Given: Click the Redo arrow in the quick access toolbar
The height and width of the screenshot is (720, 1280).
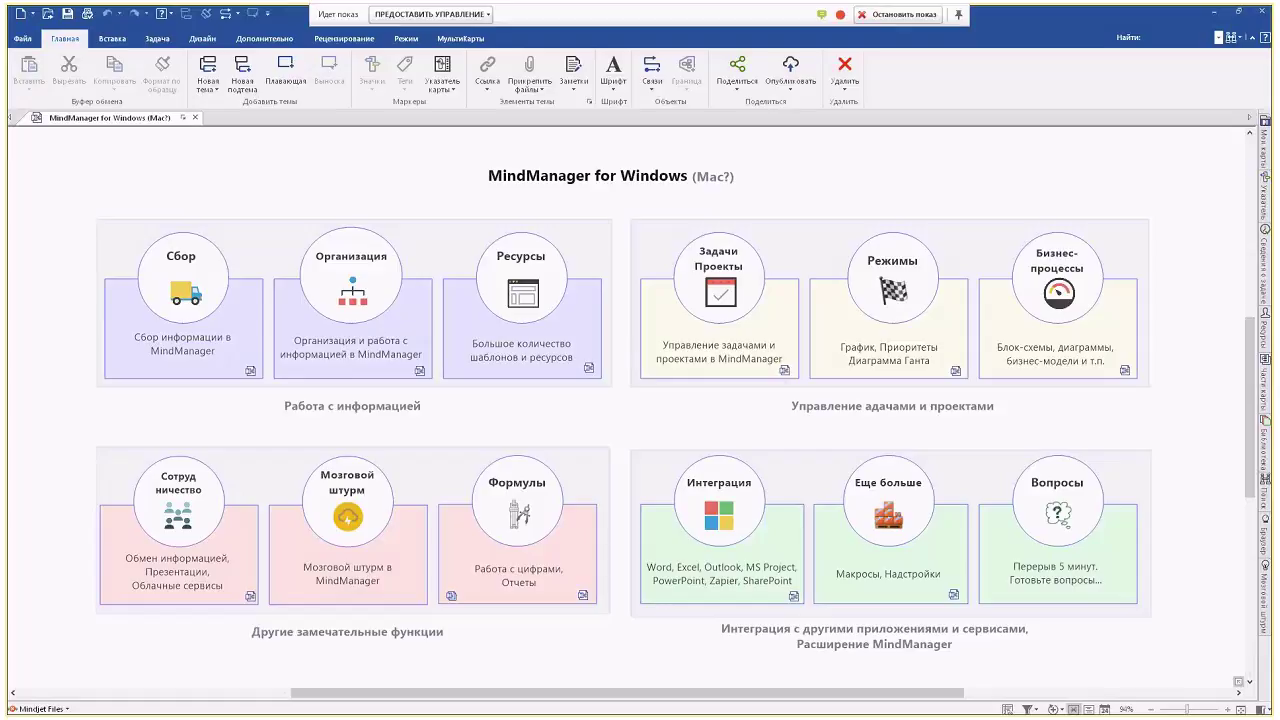Looking at the screenshot, I should click(x=134, y=13).
